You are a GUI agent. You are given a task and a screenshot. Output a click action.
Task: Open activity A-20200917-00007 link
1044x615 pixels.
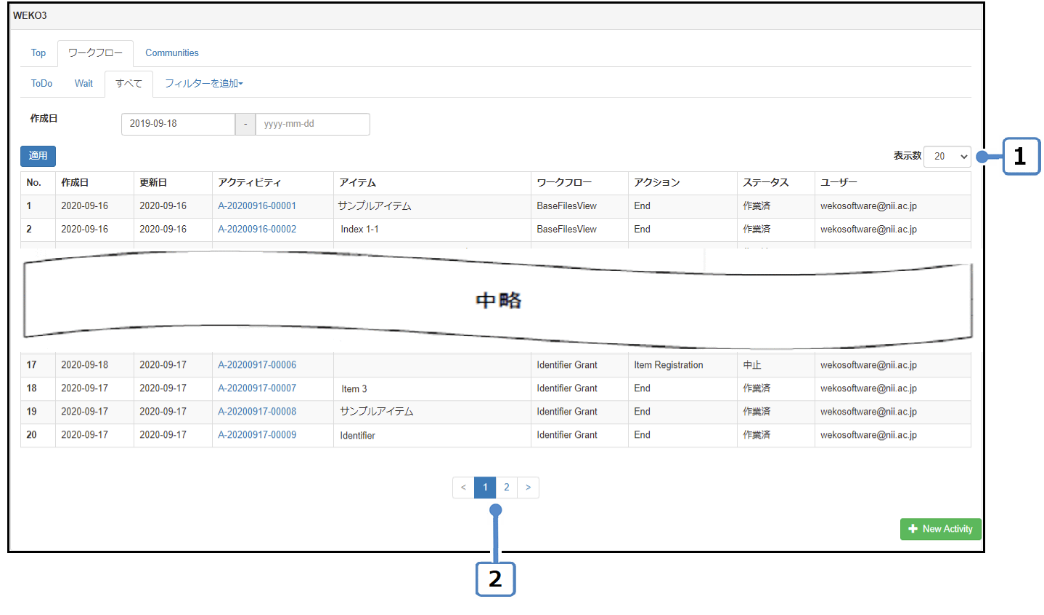(257, 388)
